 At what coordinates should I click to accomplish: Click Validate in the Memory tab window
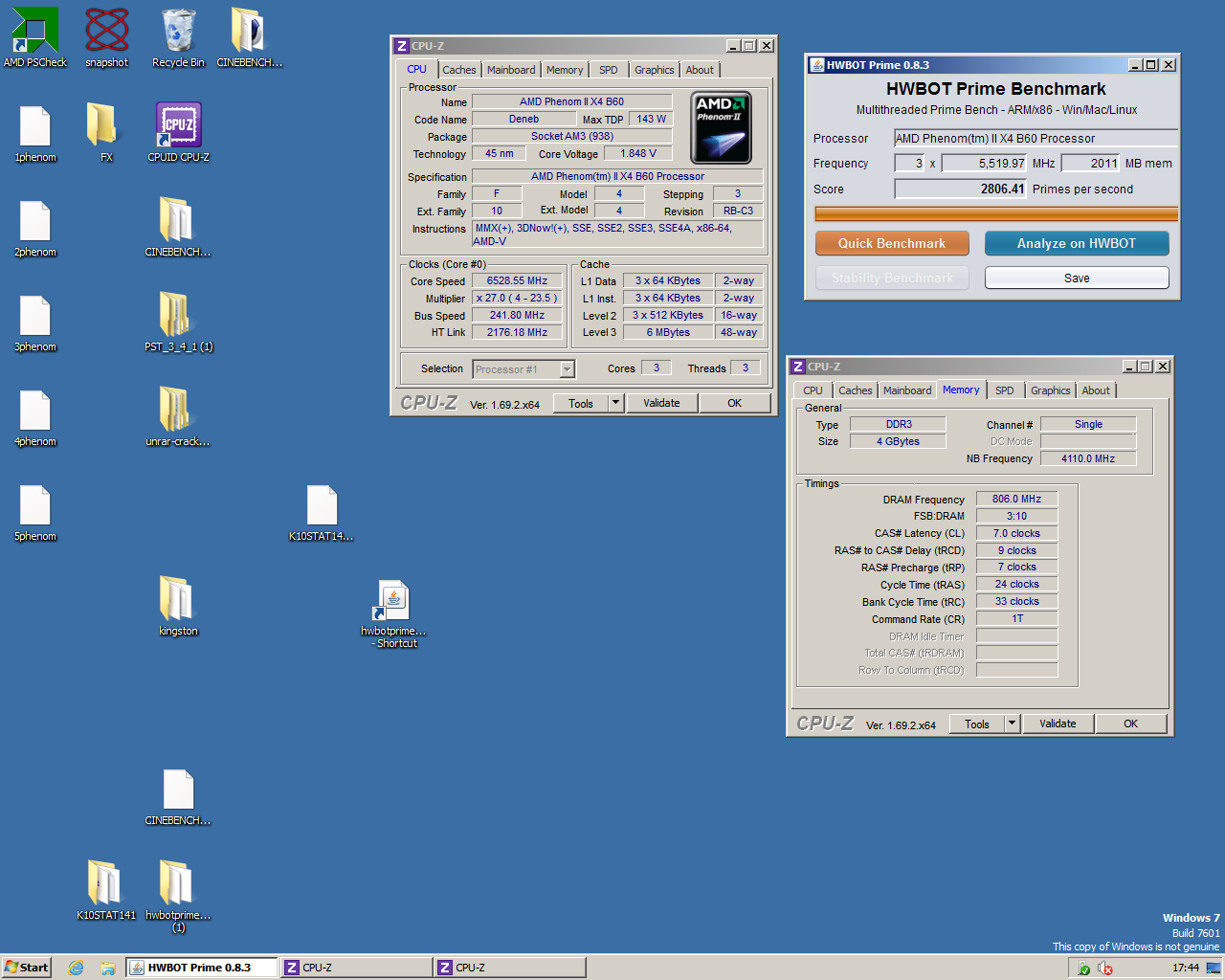tap(1058, 724)
